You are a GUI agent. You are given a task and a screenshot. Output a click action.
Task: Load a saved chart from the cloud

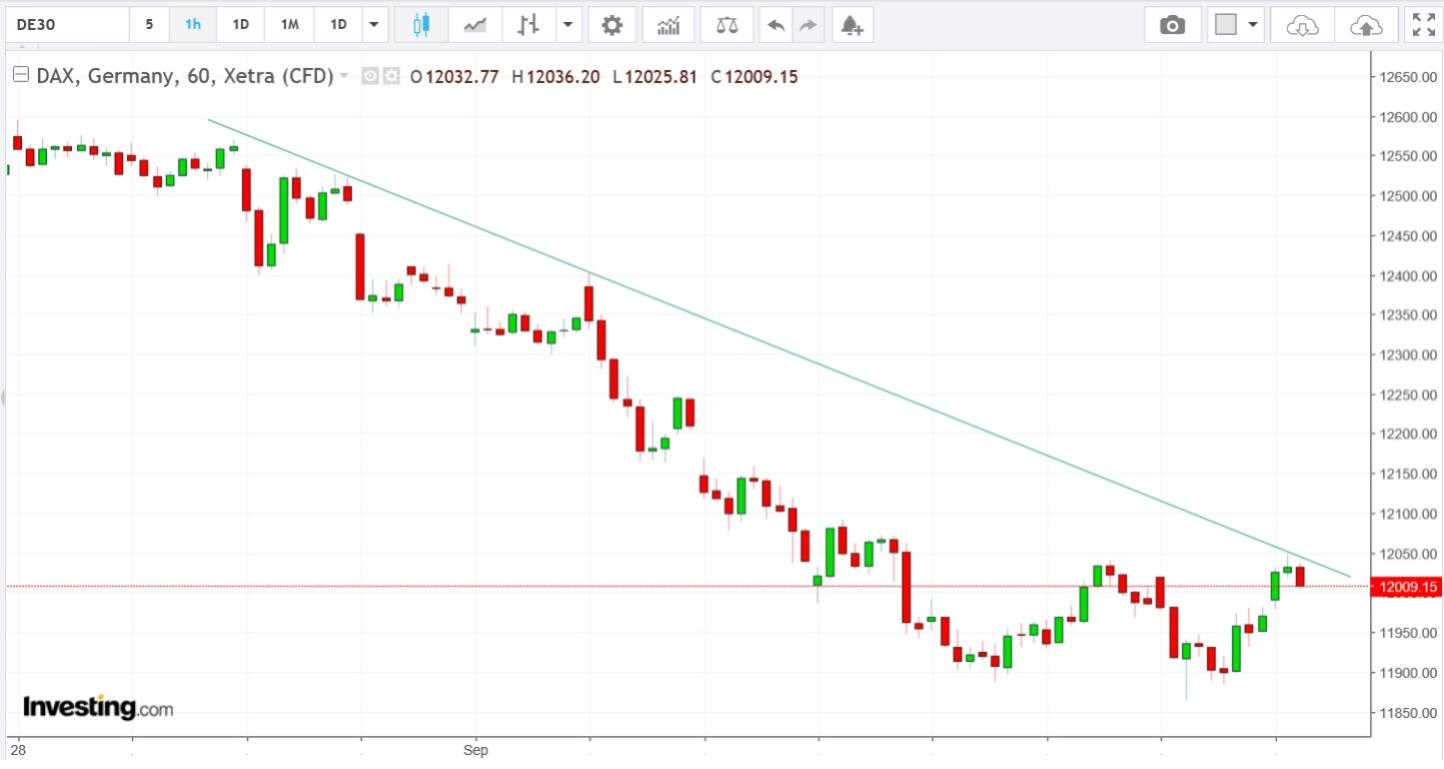click(x=1303, y=24)
